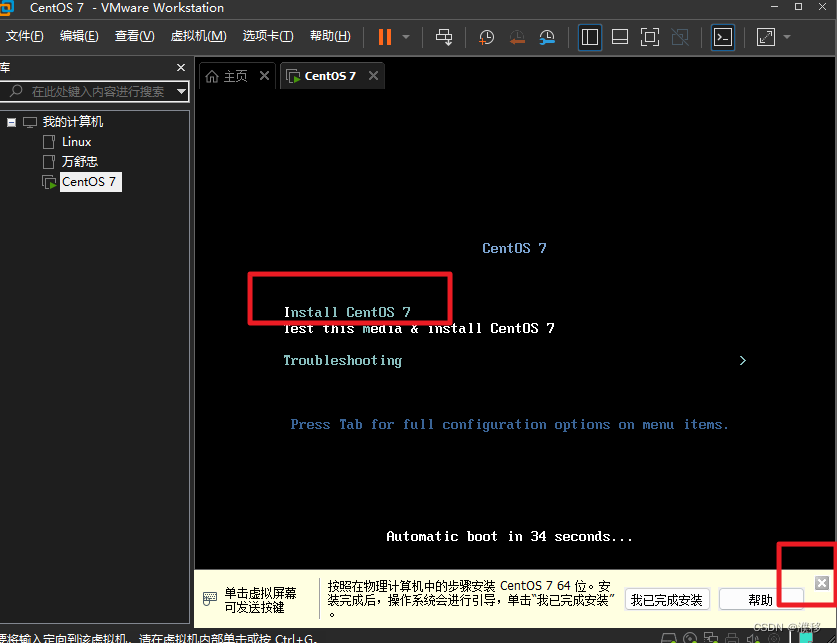837x643 pixels.
Task: Select 我的计算机 in the library
Action: pos(73,122)
